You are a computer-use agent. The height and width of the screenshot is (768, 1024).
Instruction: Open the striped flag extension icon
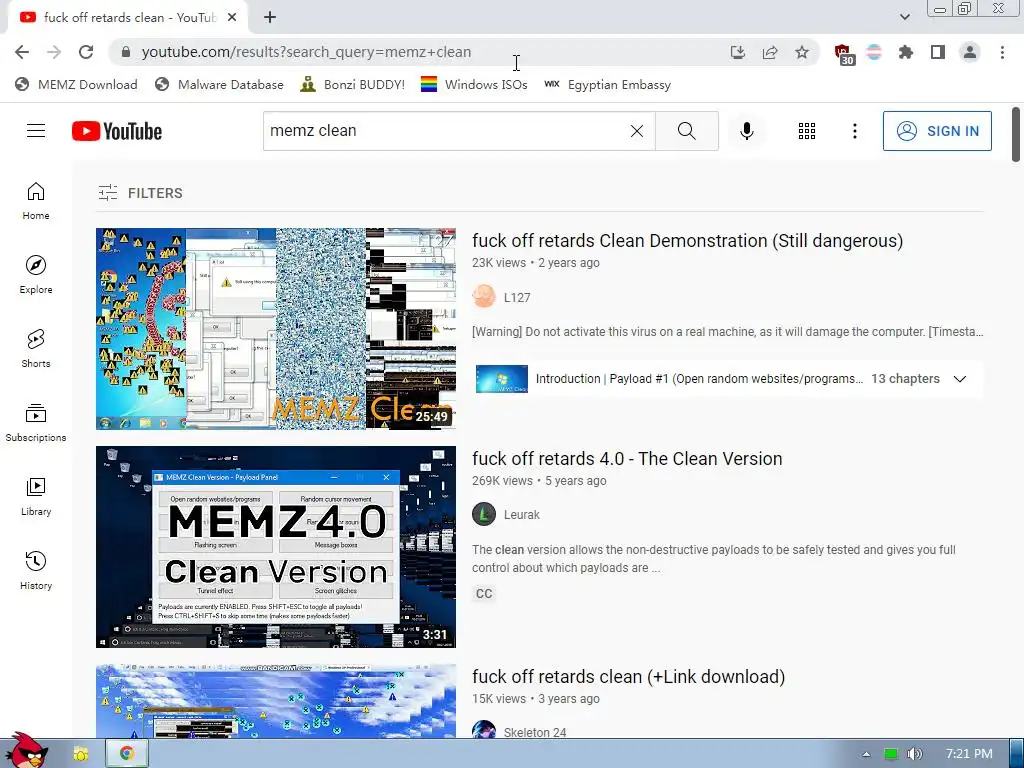click(874, 52)
